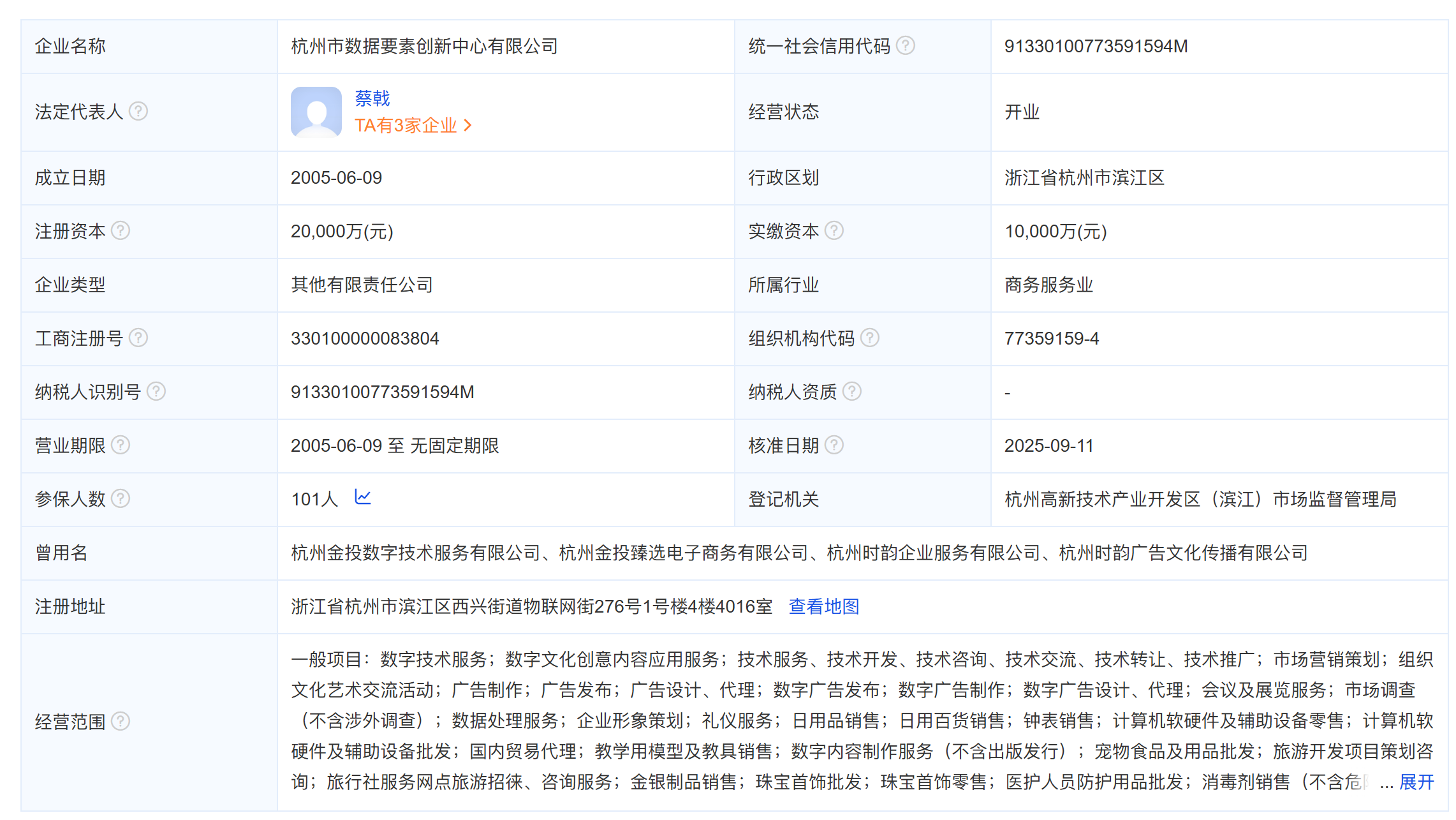This screenshot has width=1456, height=820.
Task: Open insured headcount trend chart icon
Action: (363, 497)
